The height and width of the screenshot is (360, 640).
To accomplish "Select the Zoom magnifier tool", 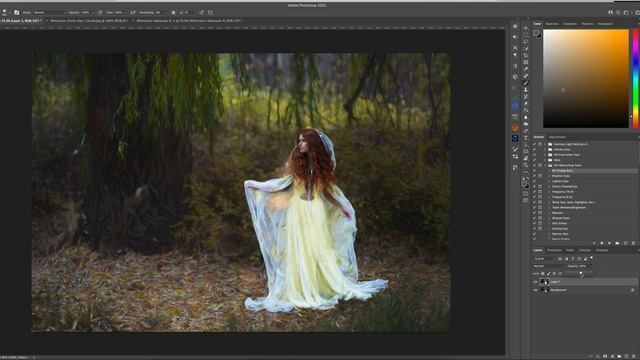I will [x=525, y=165].
